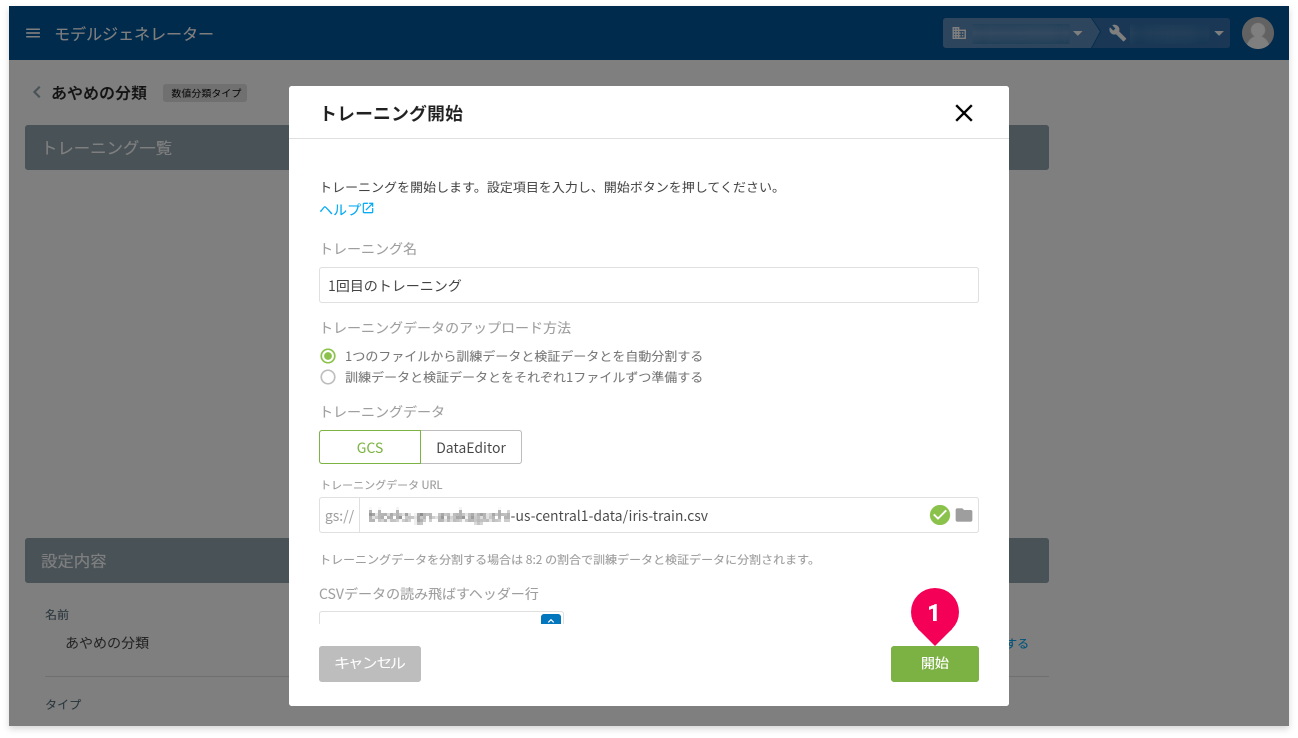Click the ヘッダー行 stepper arrow
Image resolution: width=1298 pixels, height=738 pixels.
click(x=551, y=620)
